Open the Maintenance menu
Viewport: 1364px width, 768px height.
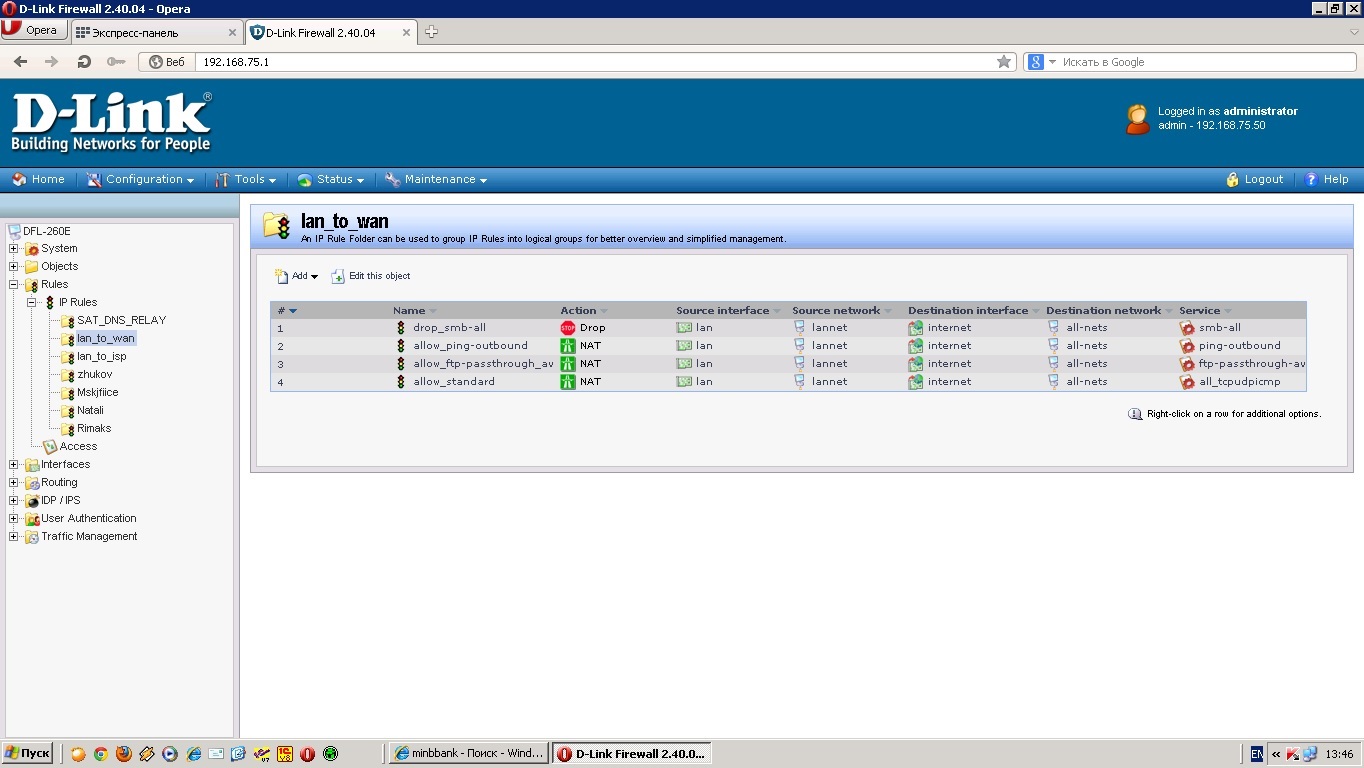436,180
